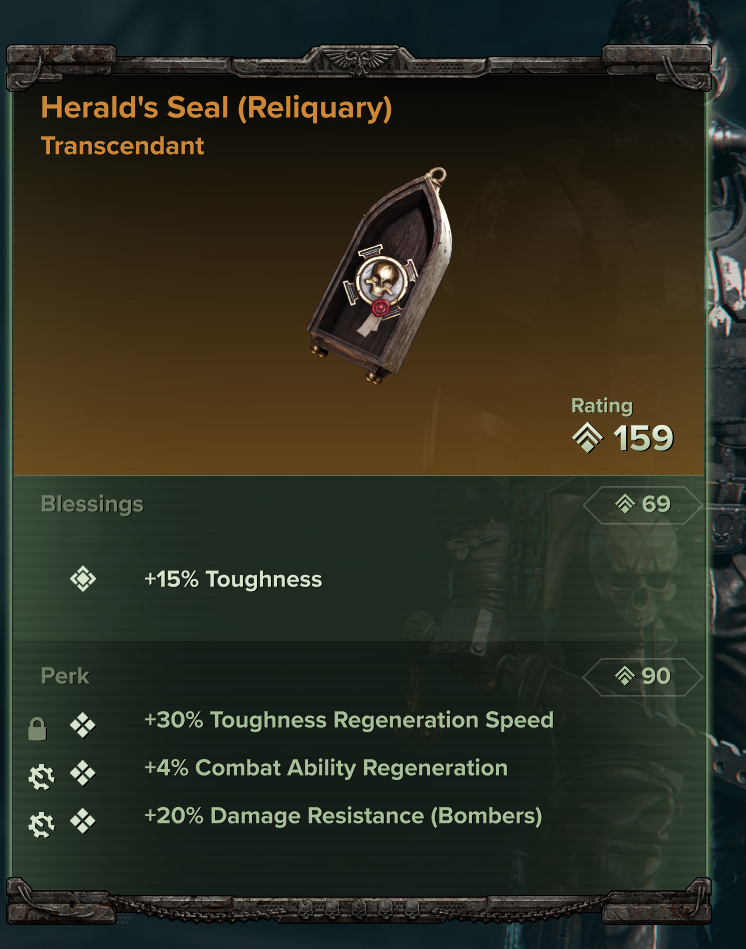Click the reroll gear beside Damage Resistance (Bombers)
This screenshot has width=746, height=949.
tap(41, 823)
